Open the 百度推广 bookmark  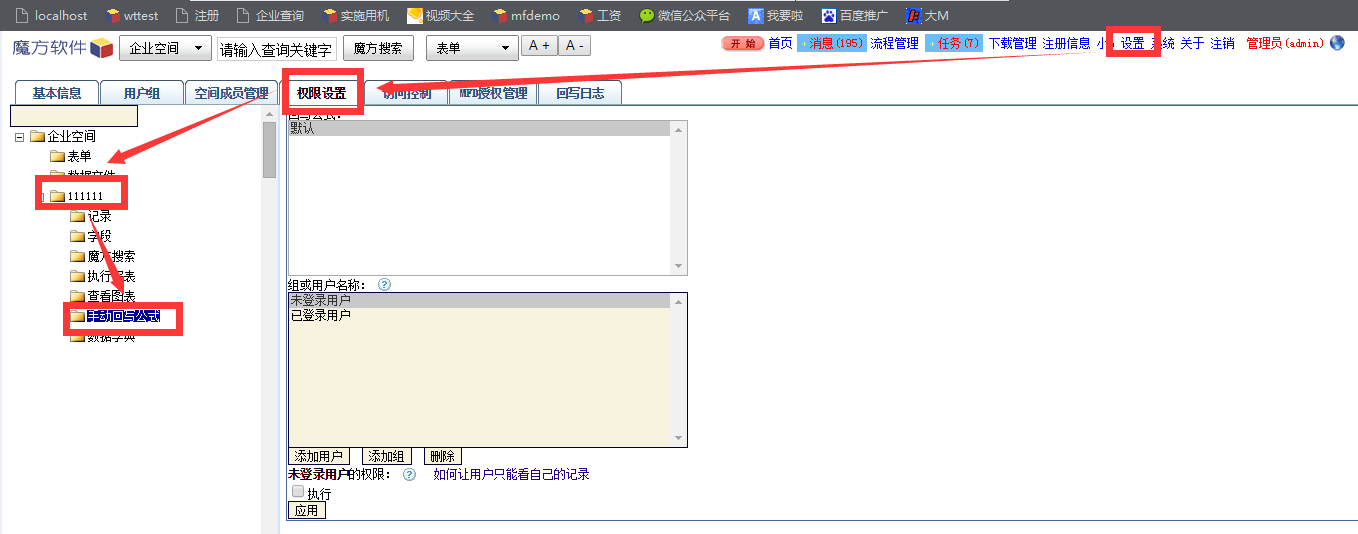click(x=855, y=15)
